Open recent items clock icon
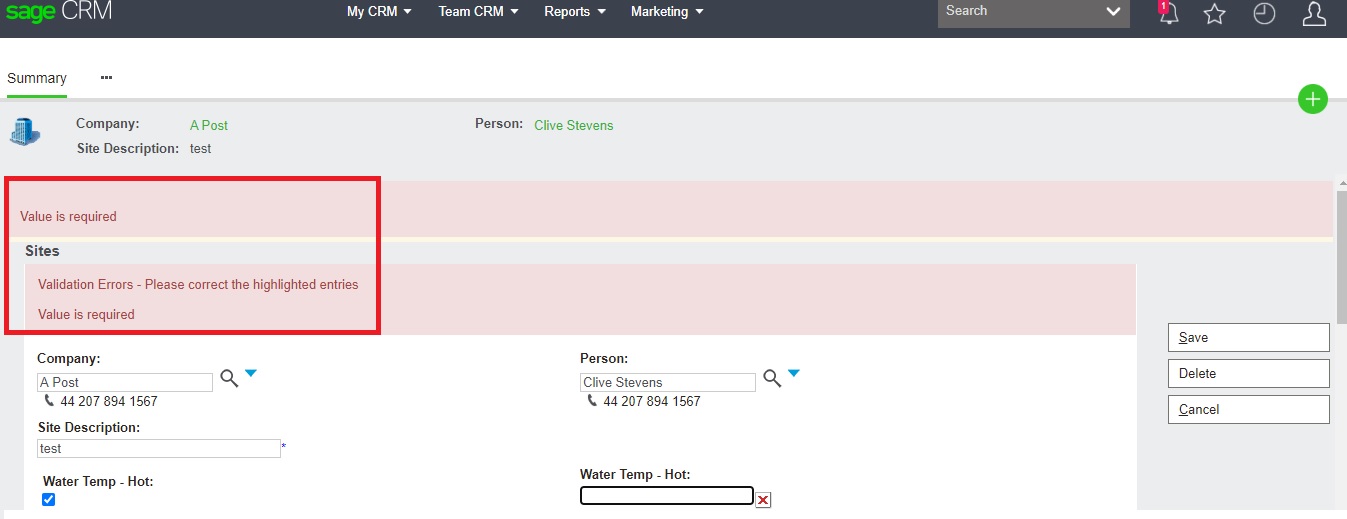This screenshot has height=519, width=1347. click(x=1264, y=13)
